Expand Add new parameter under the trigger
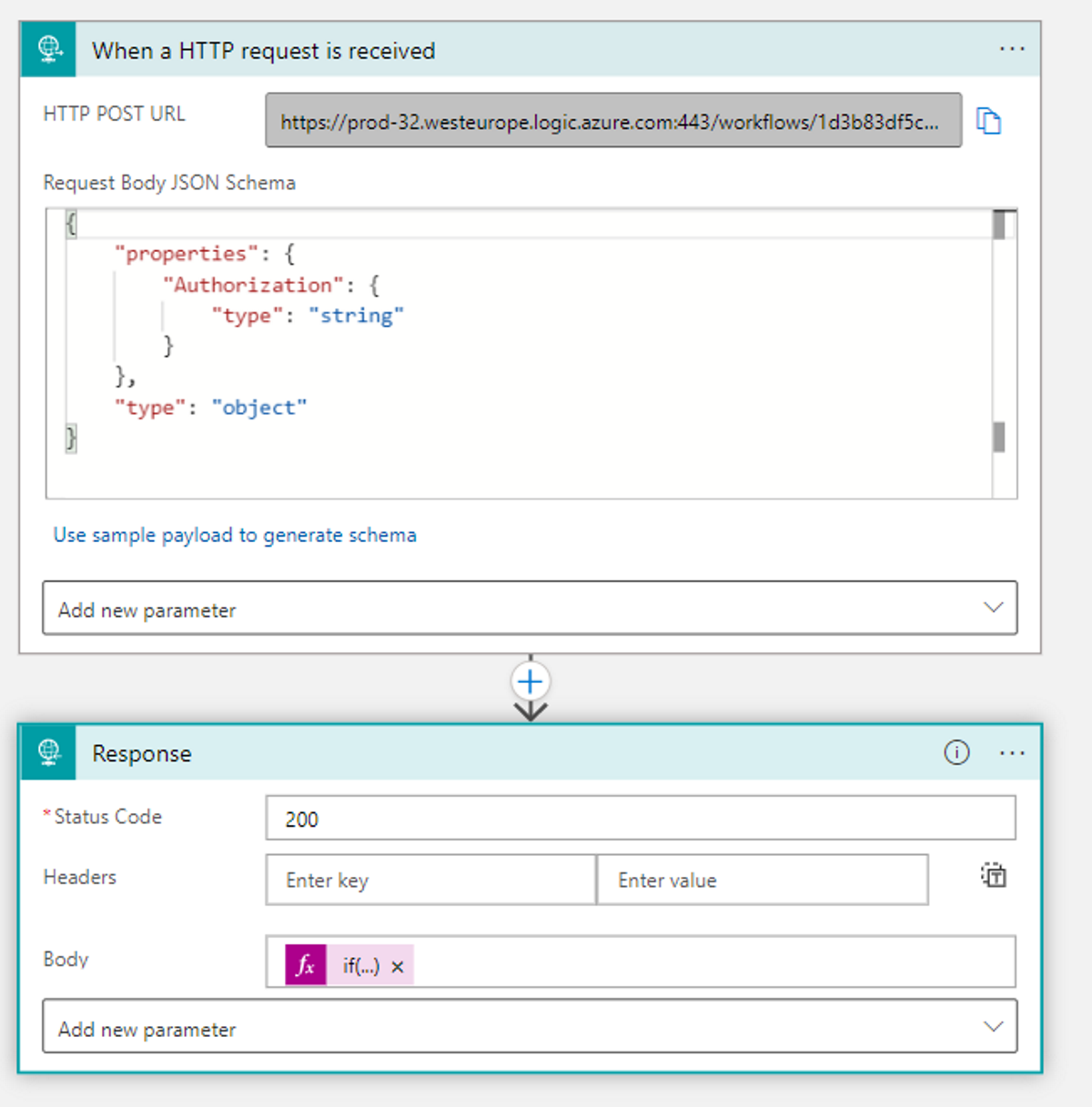The height and width of the screenshot is (1107, 1092). (x=531, y=608)
